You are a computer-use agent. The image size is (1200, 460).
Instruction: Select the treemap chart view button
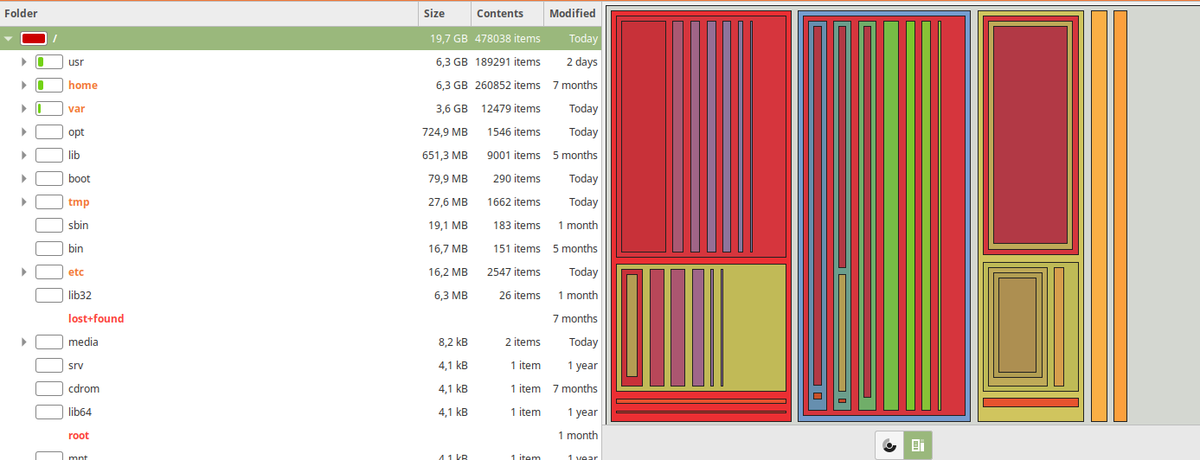pyautogui.click(x=918, y=446)
